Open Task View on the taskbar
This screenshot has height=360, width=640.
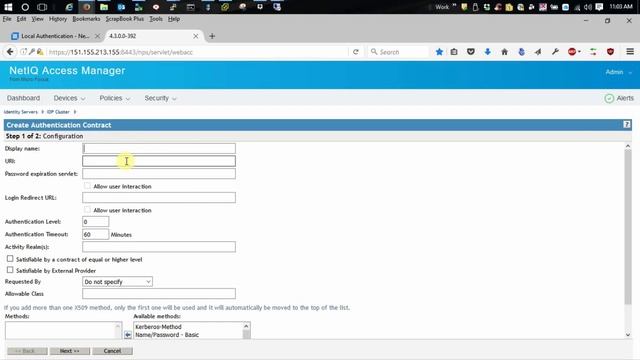pos(42,7)
